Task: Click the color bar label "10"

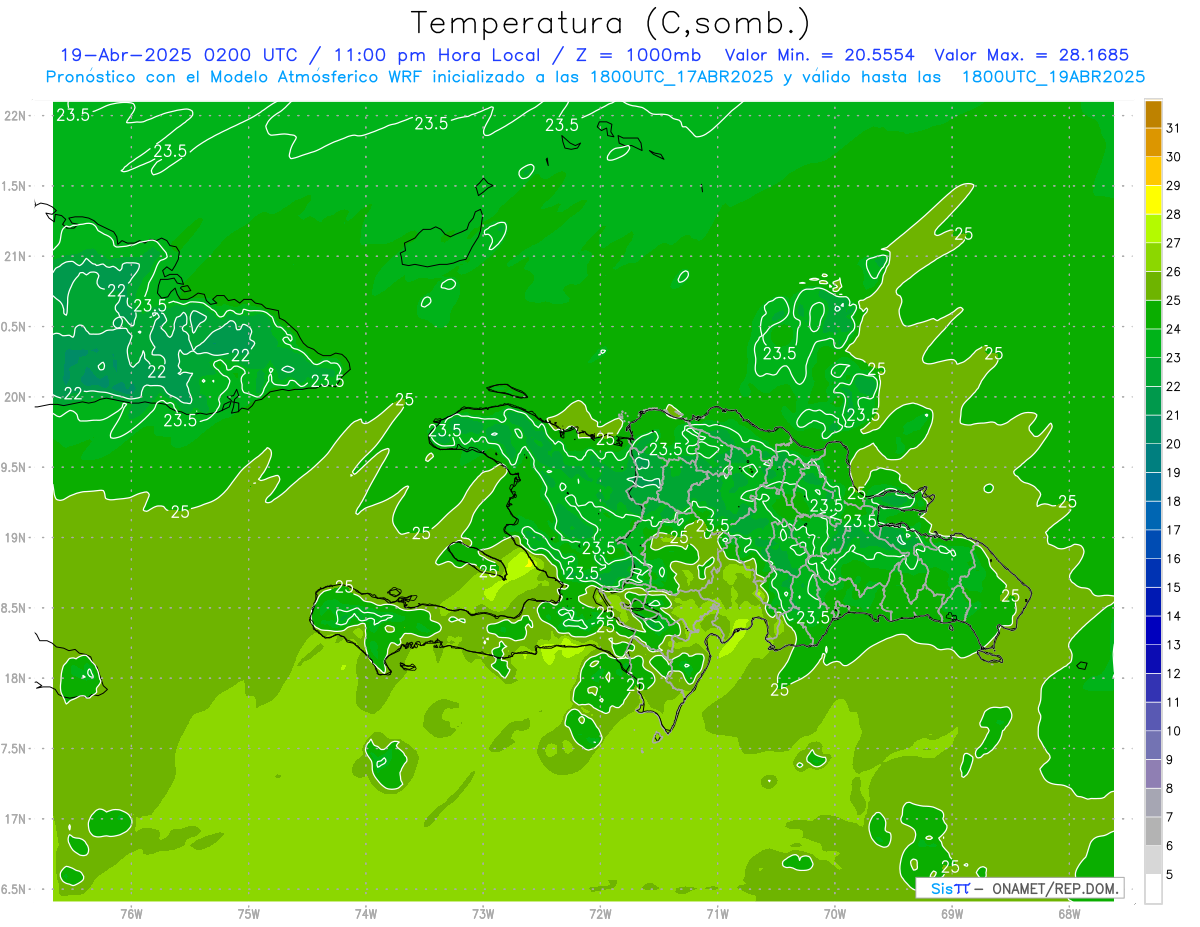Action: (1174, 731)
